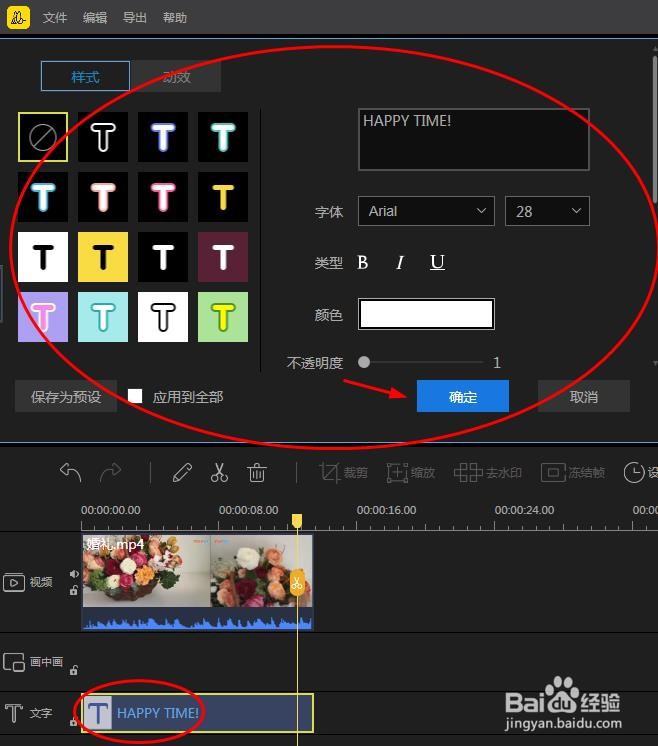Choose the pink T on purple style

[x=43, y=317]
